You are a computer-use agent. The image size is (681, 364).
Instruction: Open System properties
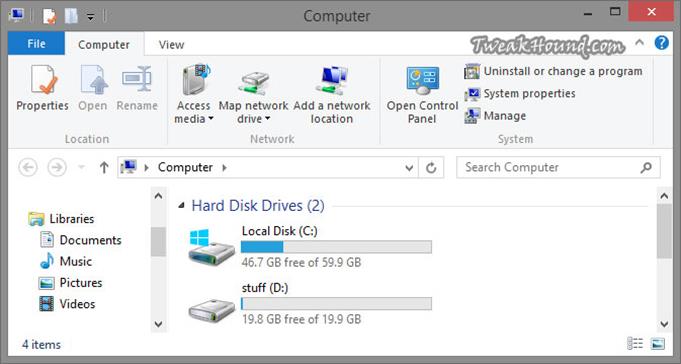[x=520, y=94]
